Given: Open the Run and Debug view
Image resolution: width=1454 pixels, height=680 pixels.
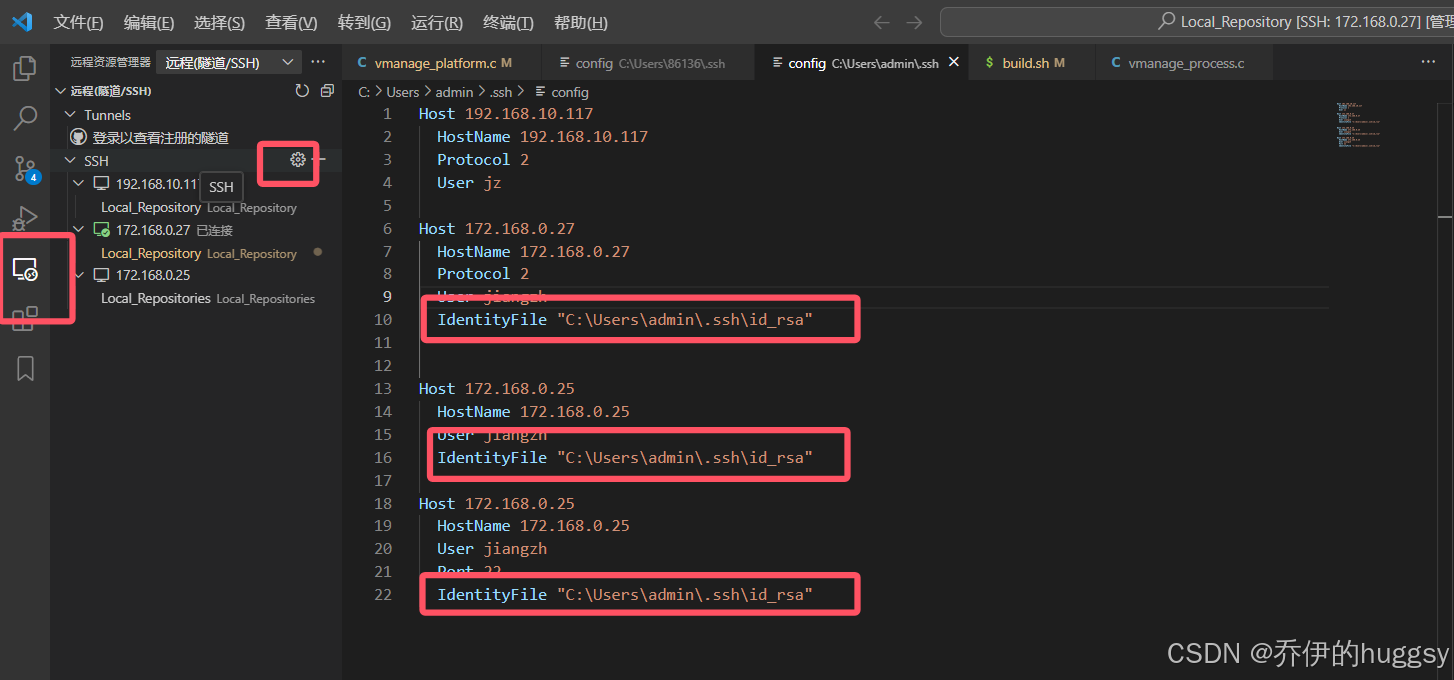Looking at the screenshot, I should [x=25, y=217].
